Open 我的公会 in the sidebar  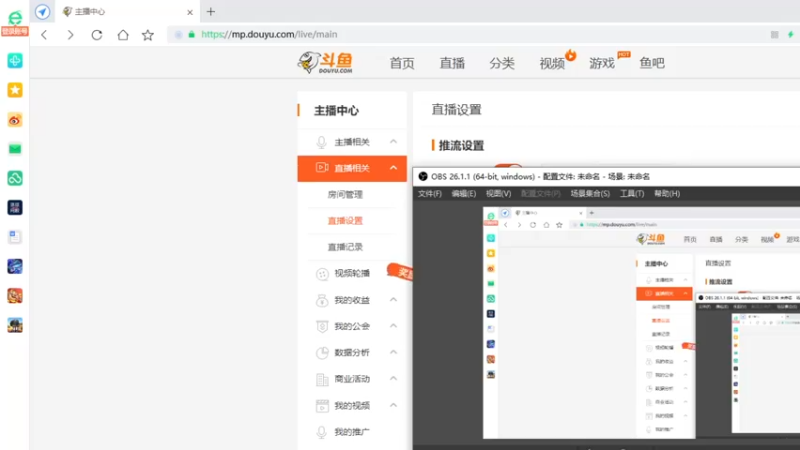coord(352,326)
